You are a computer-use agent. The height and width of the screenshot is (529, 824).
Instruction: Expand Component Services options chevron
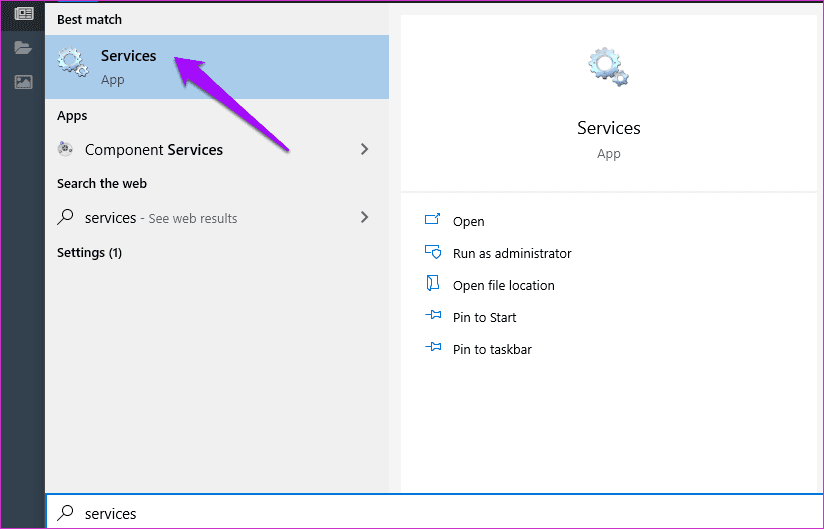(x=365, y=149)
